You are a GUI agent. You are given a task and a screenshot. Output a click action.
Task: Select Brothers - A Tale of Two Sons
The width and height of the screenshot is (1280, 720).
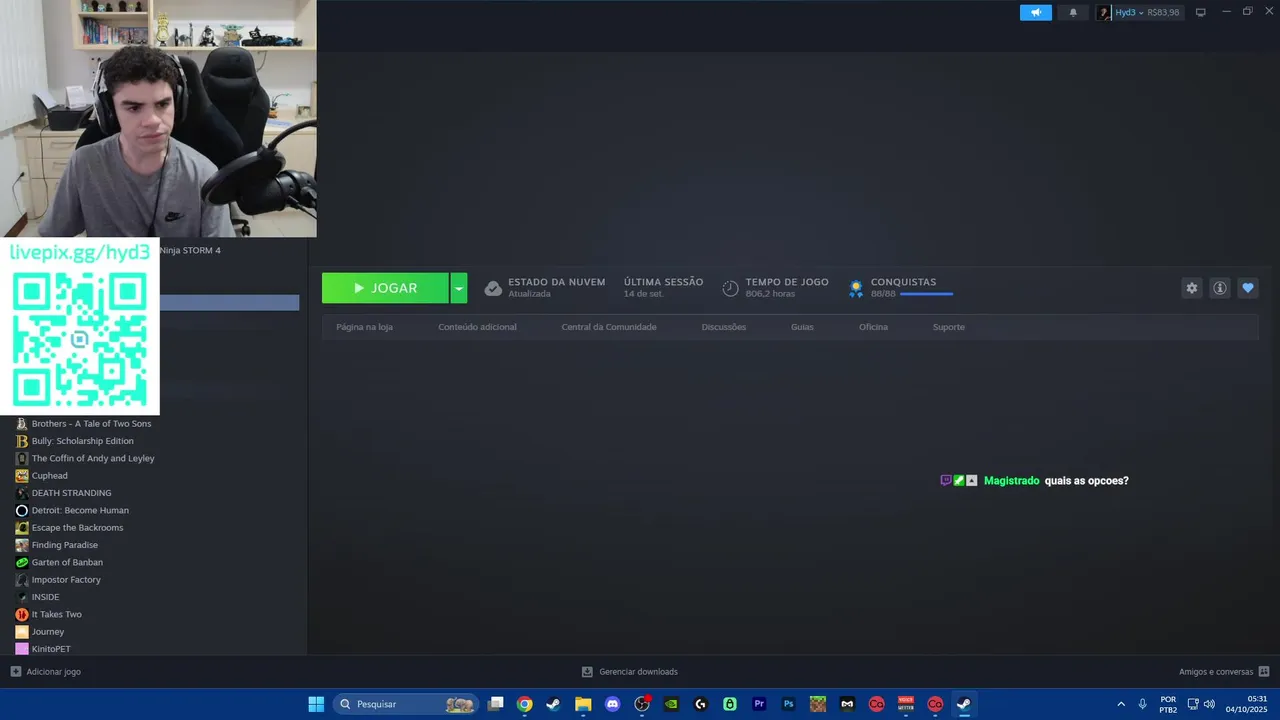click(x=91, y=424)
